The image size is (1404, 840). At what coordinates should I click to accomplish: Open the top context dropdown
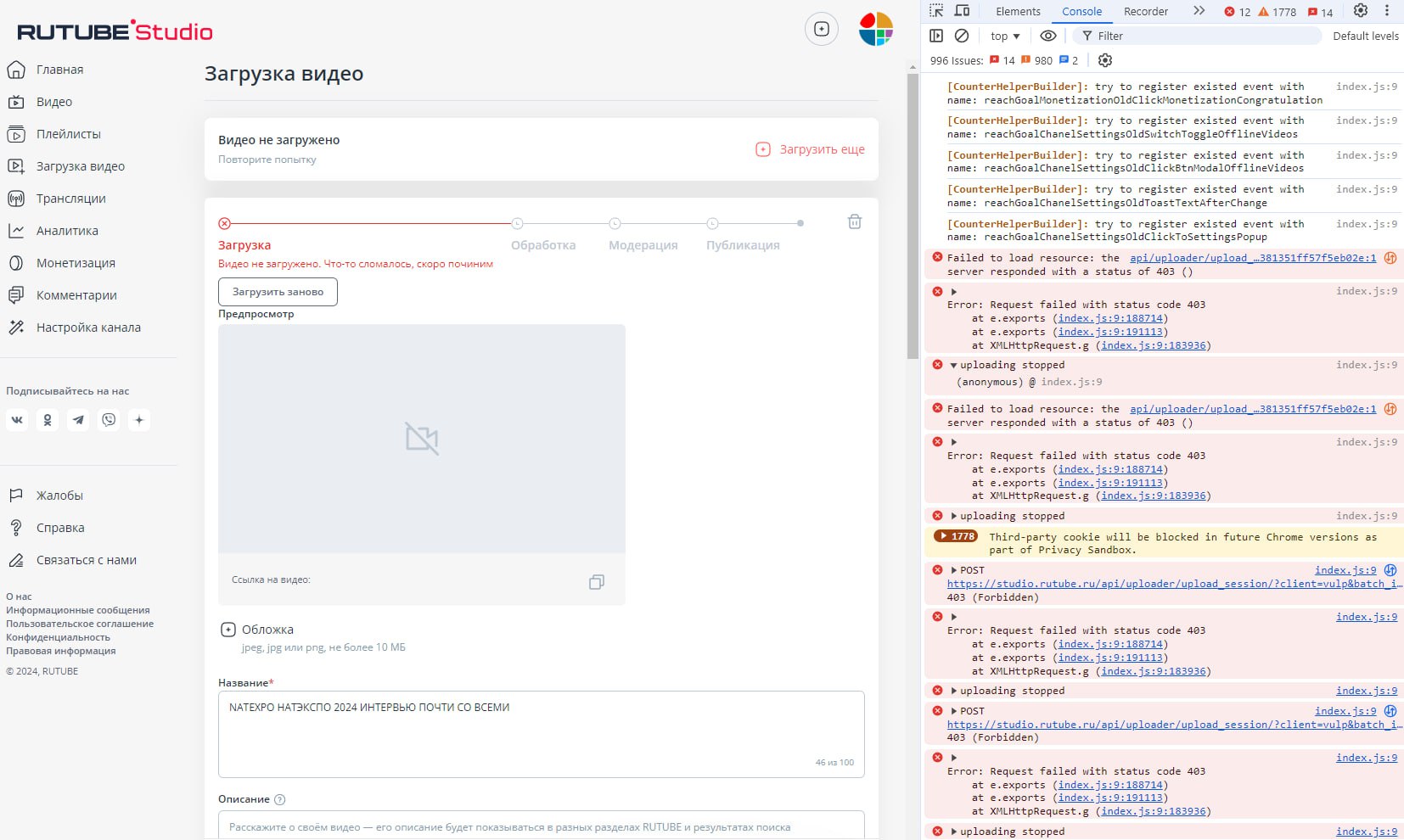pos(1005,36)
